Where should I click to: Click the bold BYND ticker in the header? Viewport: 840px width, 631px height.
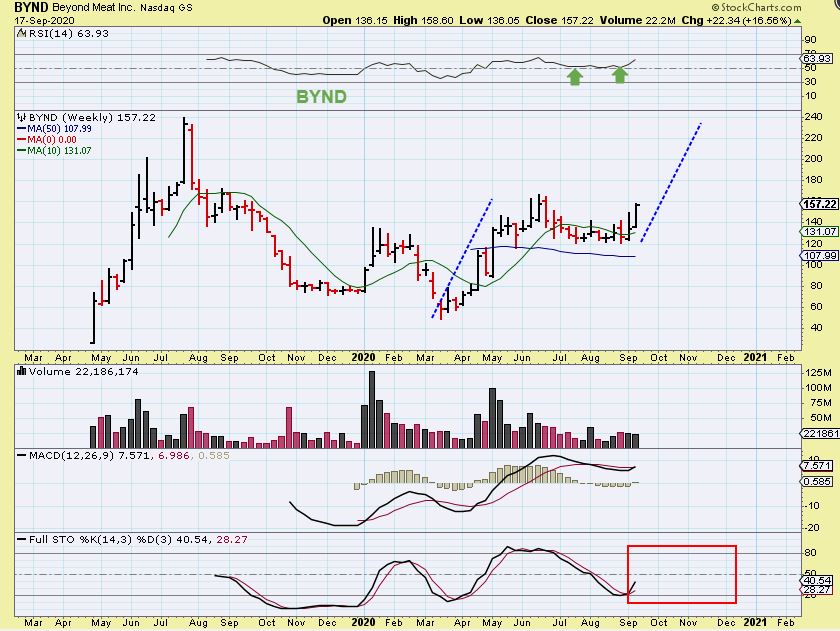pos(31,7)
